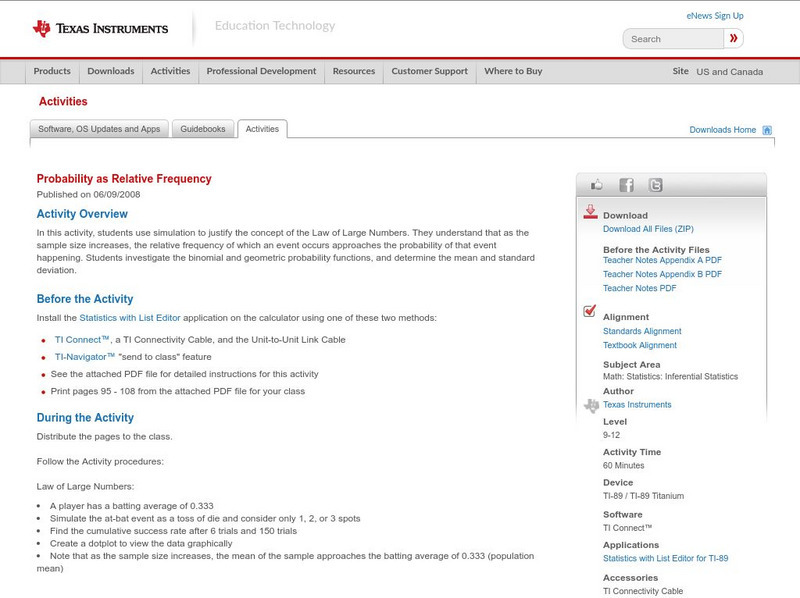Open the eNews Sign Up link

coord(715,16)
